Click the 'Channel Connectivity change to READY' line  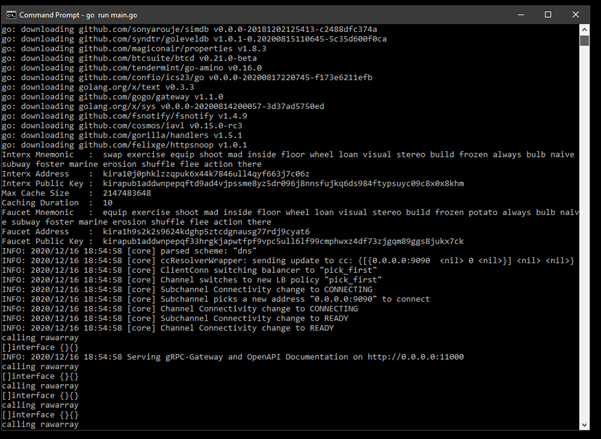(168, 328)
